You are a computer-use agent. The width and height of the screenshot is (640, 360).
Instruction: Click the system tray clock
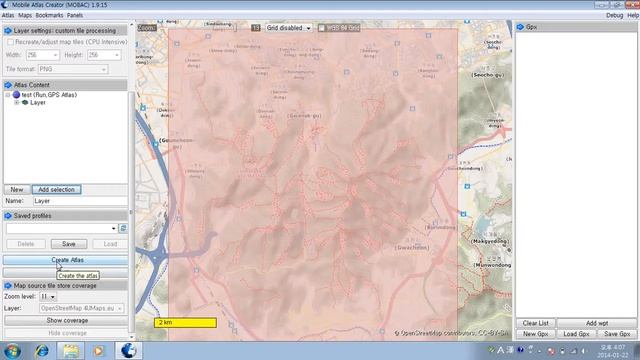(613, 351)
